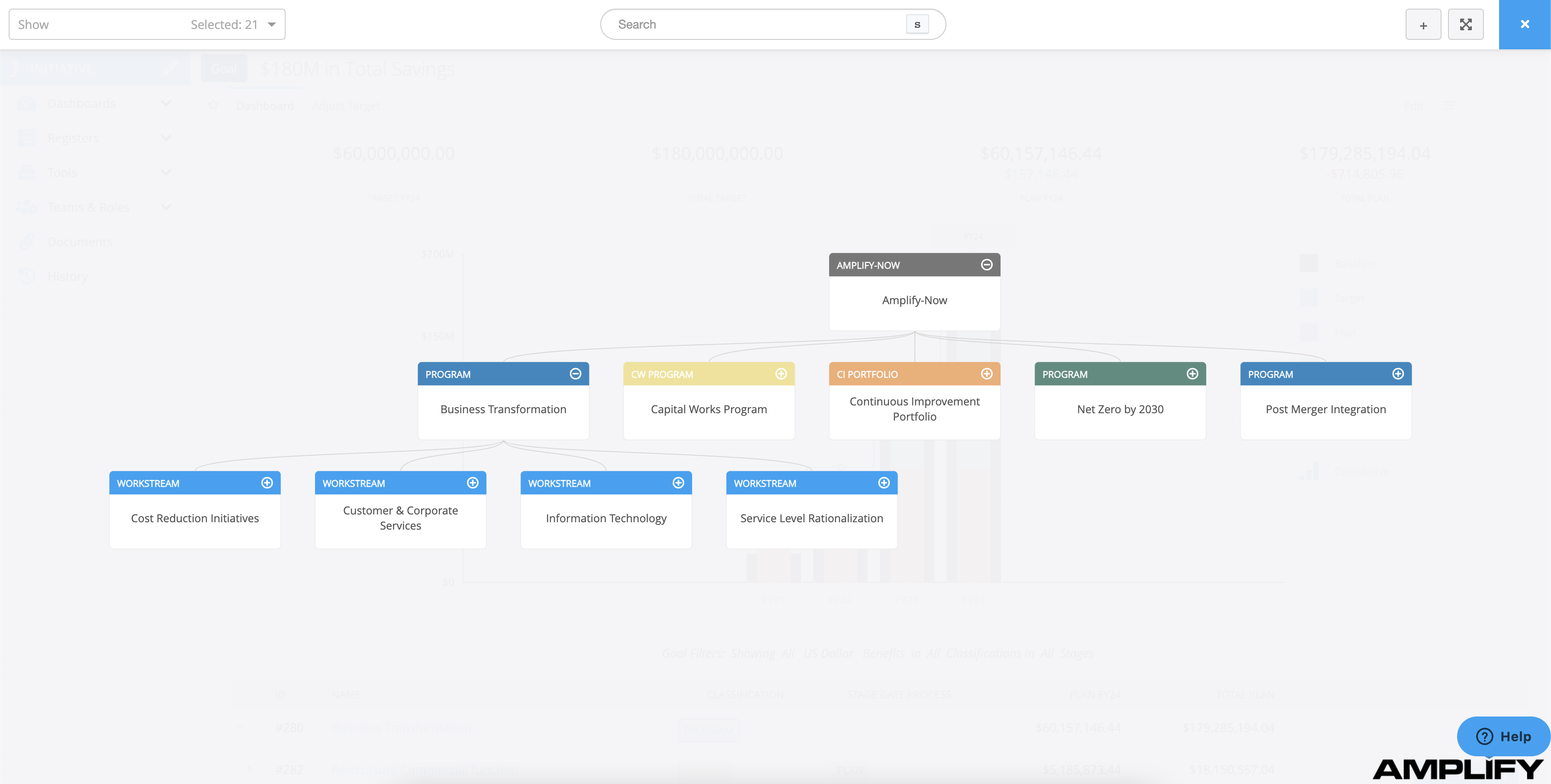Click the AMPLIFY-NOW gray header label

(x=868, y=266)
